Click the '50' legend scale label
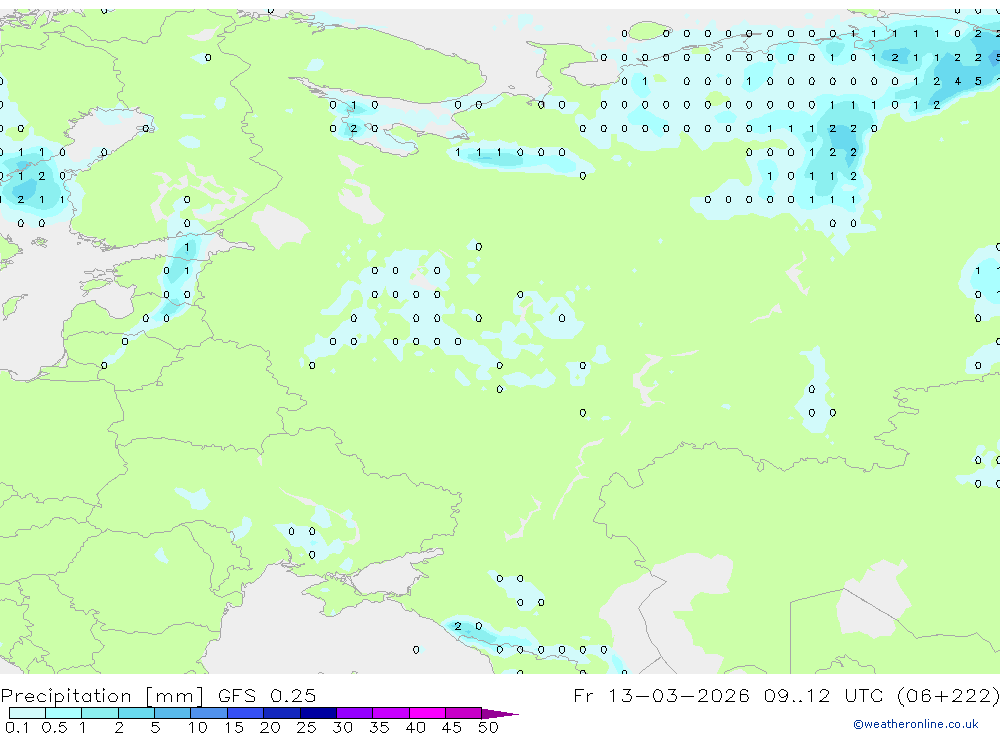 (x=489, y=727)
